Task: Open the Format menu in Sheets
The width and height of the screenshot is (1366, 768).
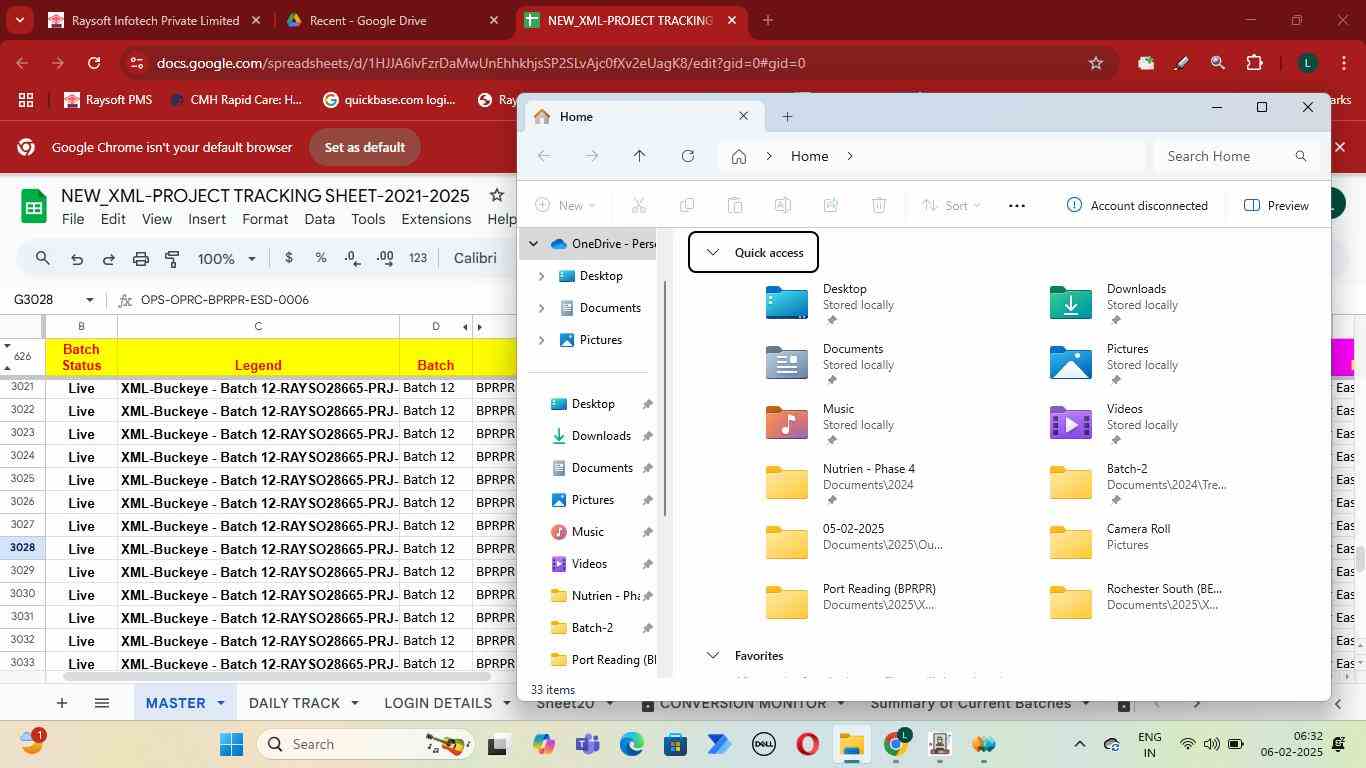Action: 265,219
